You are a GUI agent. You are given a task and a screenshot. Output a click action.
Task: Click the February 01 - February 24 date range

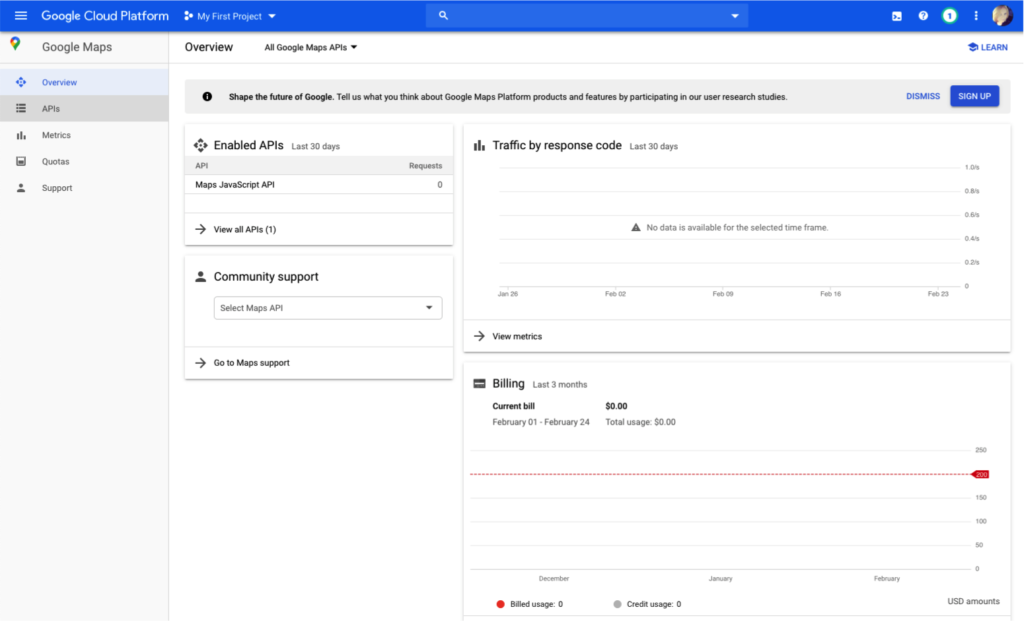[x=541, y=422]
